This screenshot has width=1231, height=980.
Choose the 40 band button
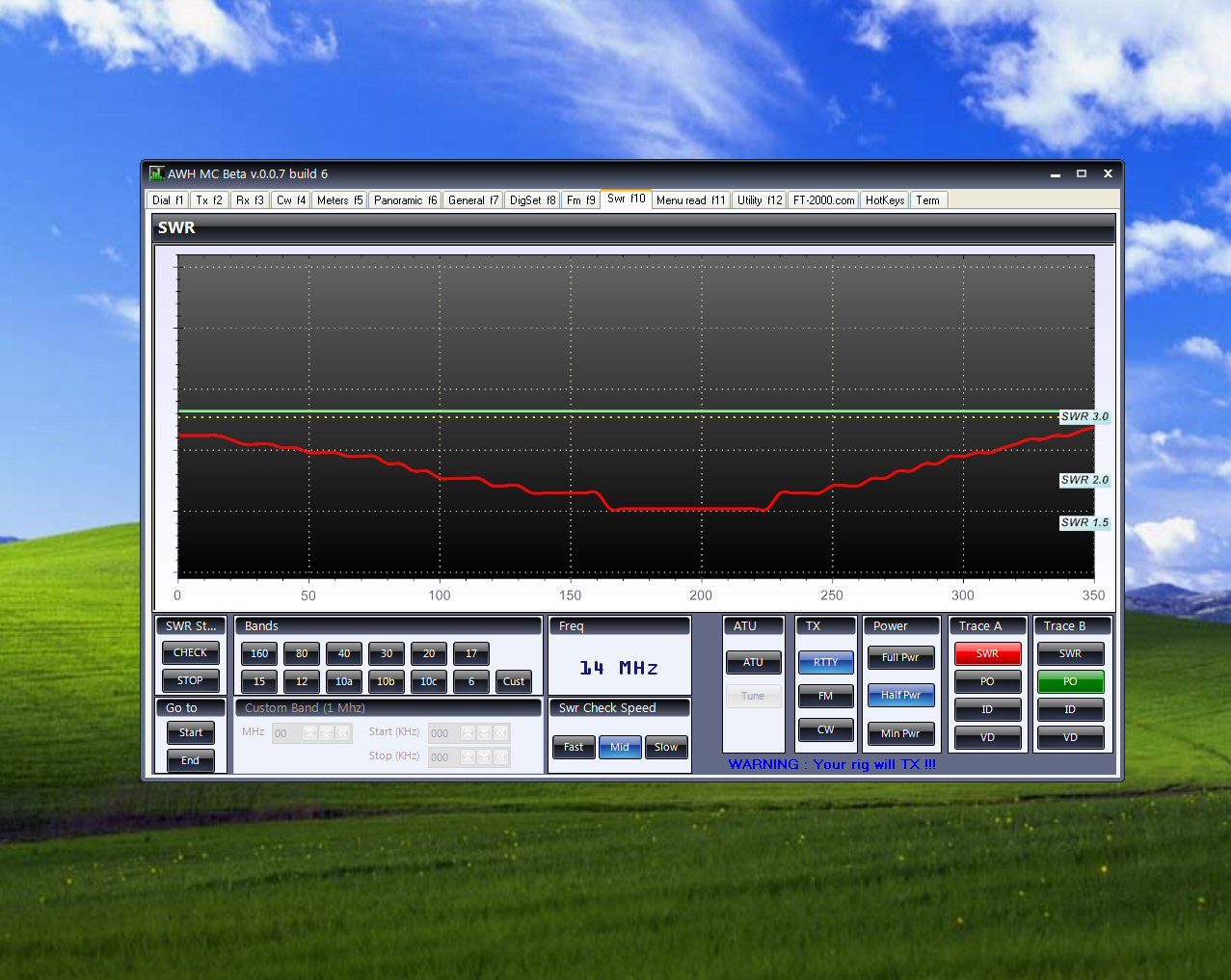[x=344, y=653]
